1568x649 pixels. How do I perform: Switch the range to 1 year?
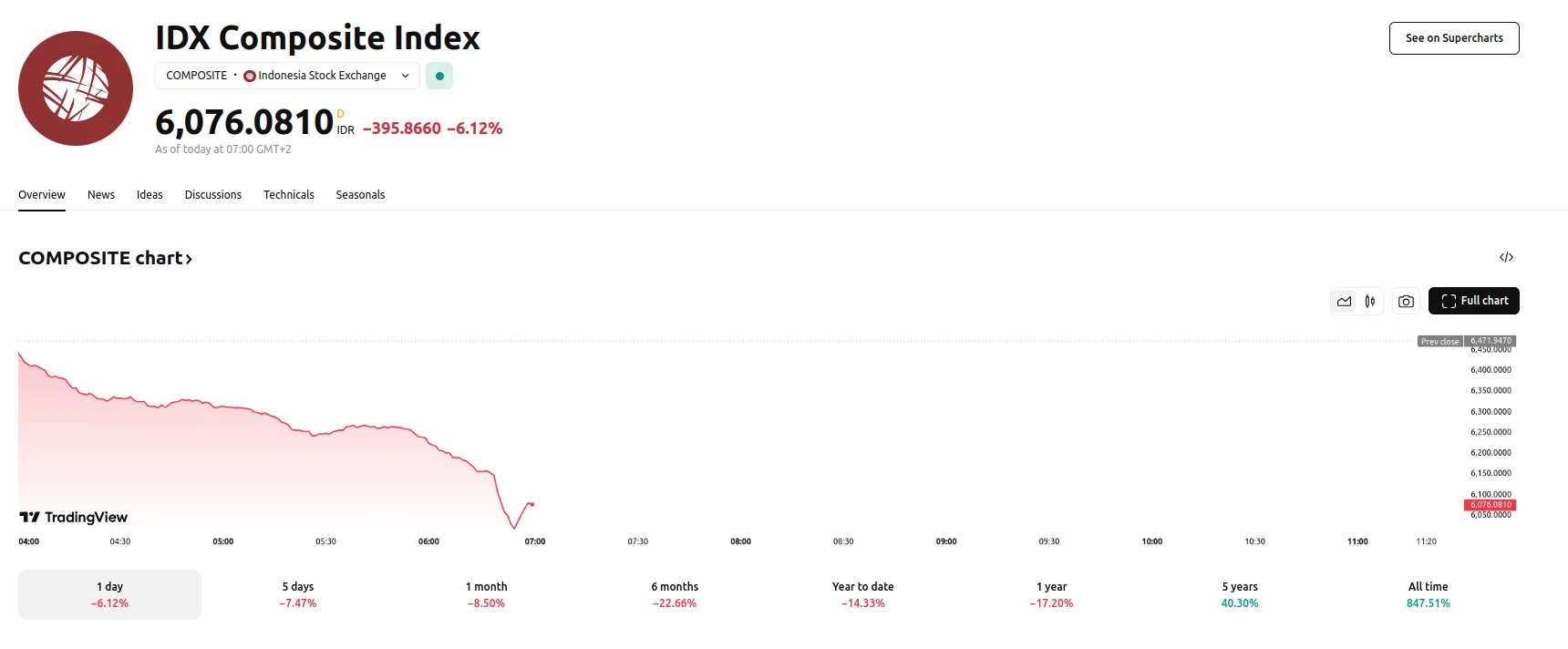(1049, 594)
